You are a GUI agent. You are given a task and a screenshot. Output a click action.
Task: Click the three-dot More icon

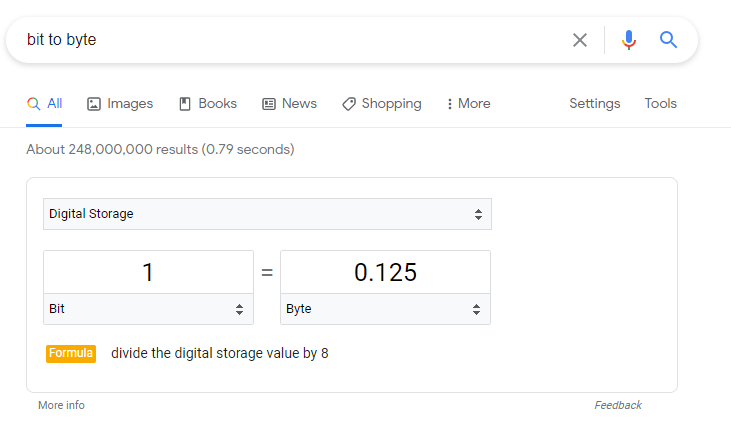click(x=449, y=104)
